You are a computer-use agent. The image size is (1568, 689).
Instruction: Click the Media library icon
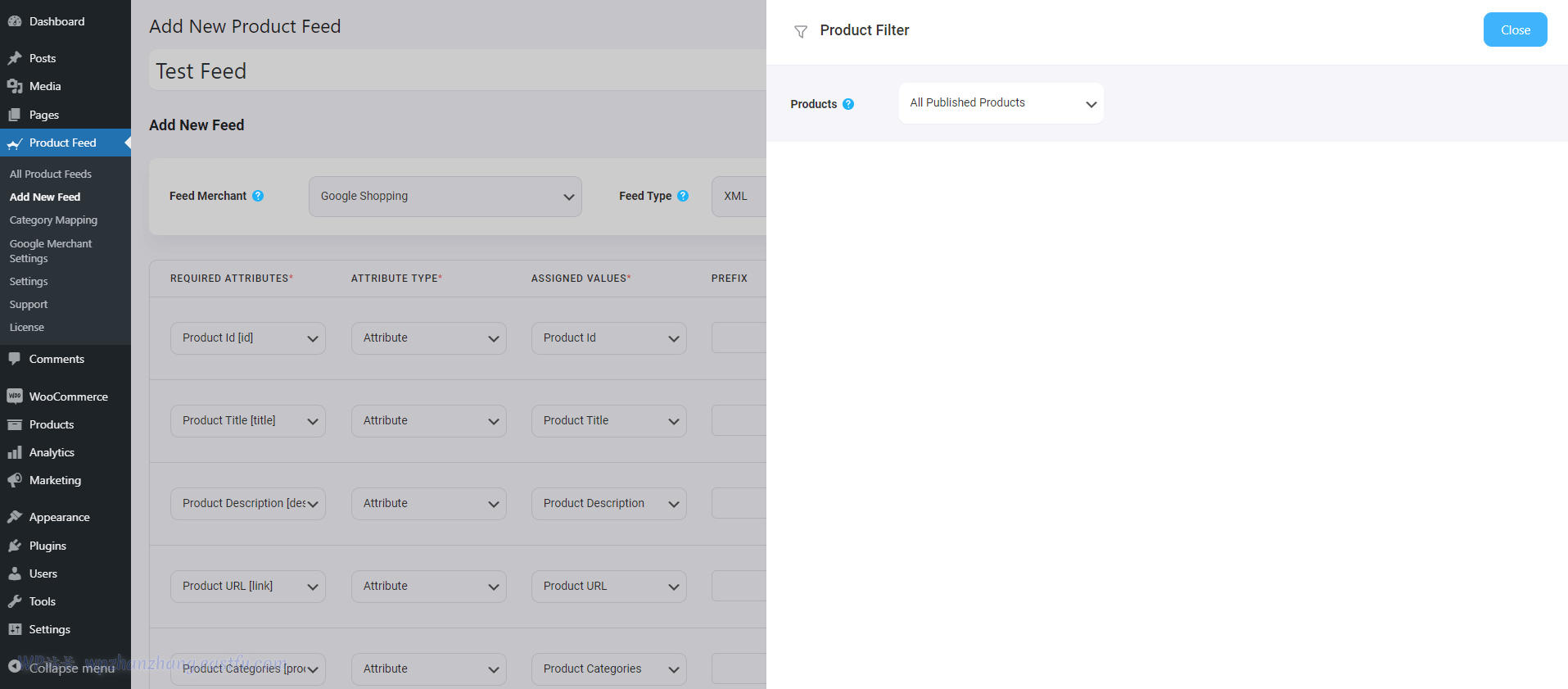click(15, 86)
